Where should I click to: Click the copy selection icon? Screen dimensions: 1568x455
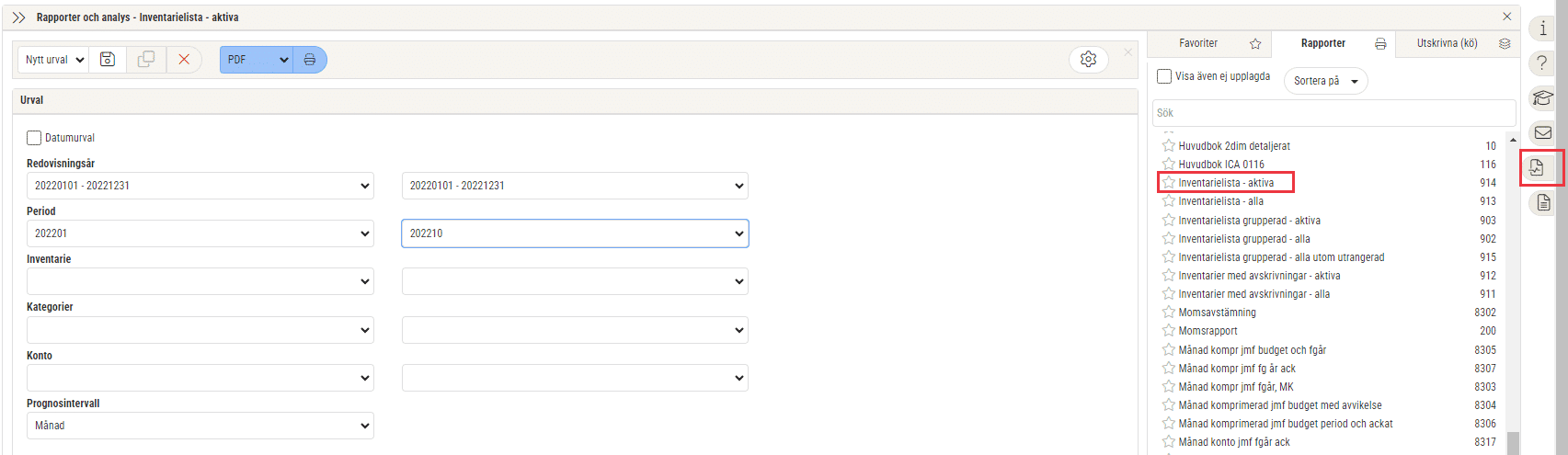pos(146,60)
